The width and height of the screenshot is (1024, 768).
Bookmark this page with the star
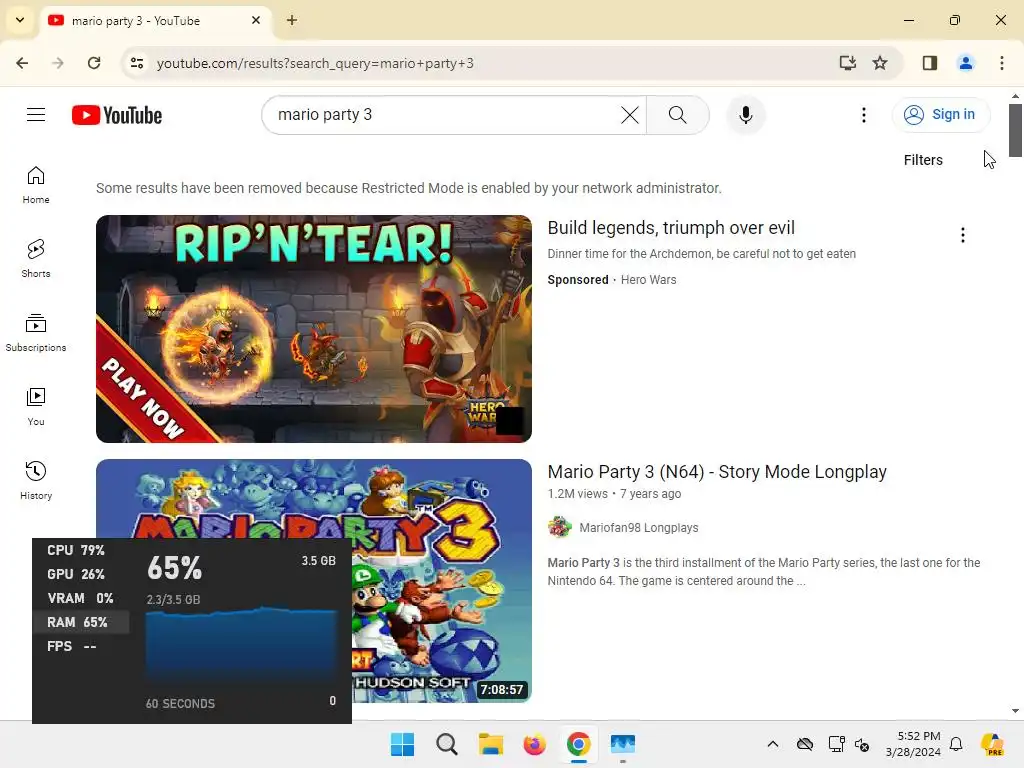point(880,63)
